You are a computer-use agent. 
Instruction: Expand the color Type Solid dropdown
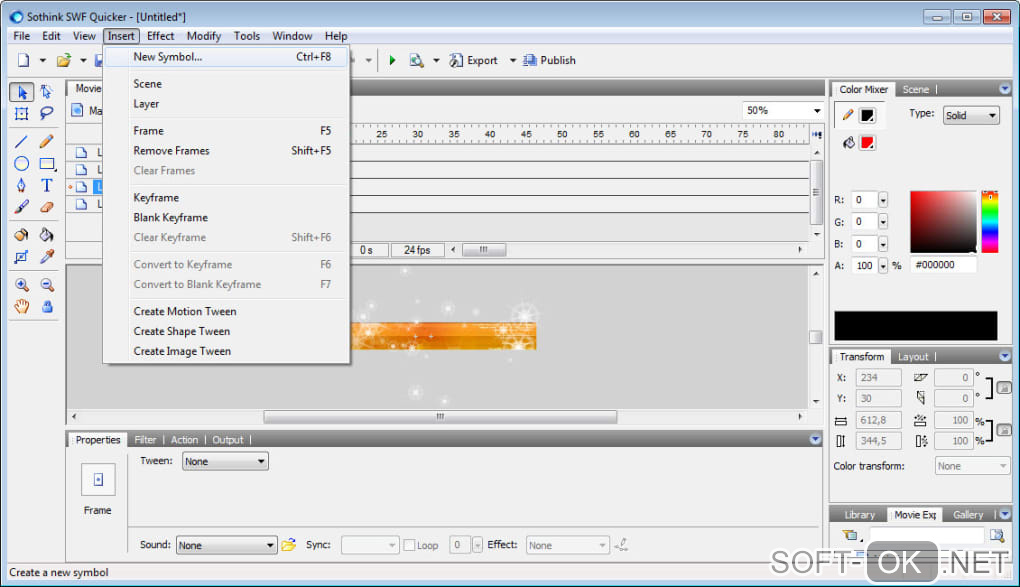point(970,115)
